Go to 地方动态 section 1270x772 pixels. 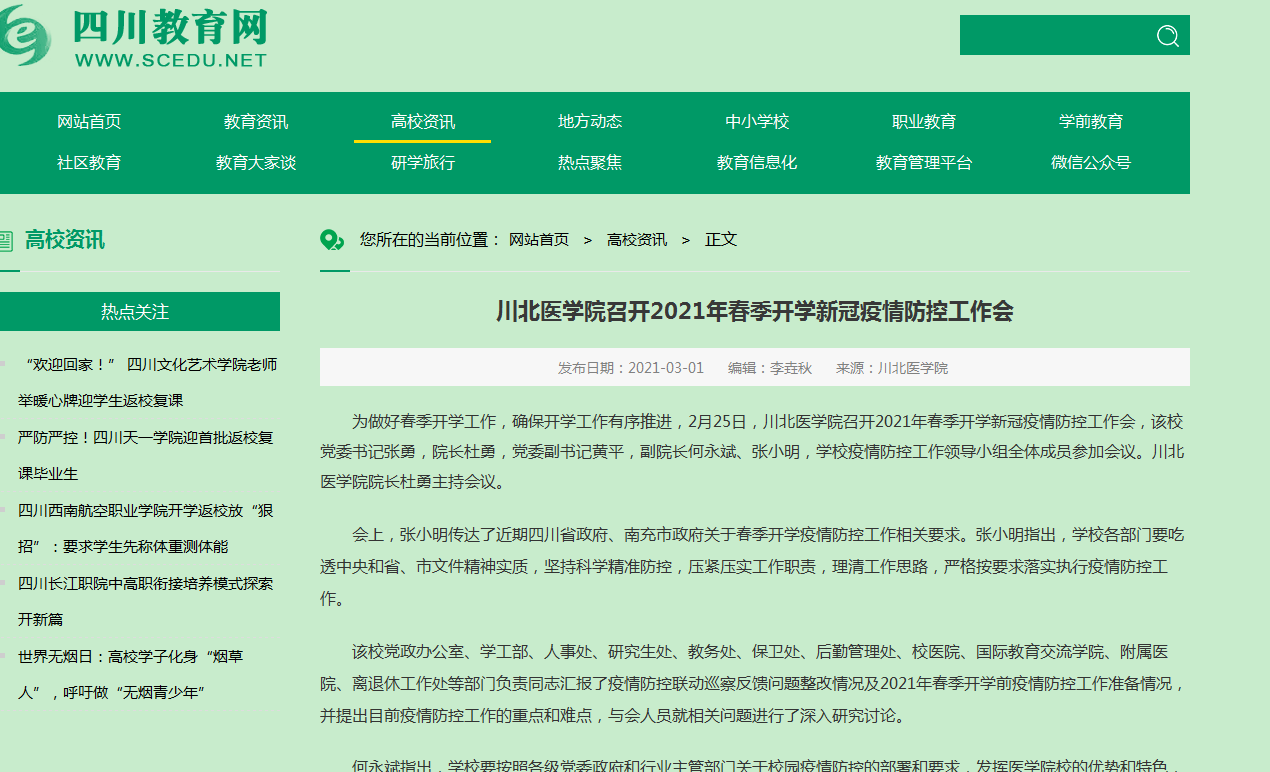pos(590,122)
